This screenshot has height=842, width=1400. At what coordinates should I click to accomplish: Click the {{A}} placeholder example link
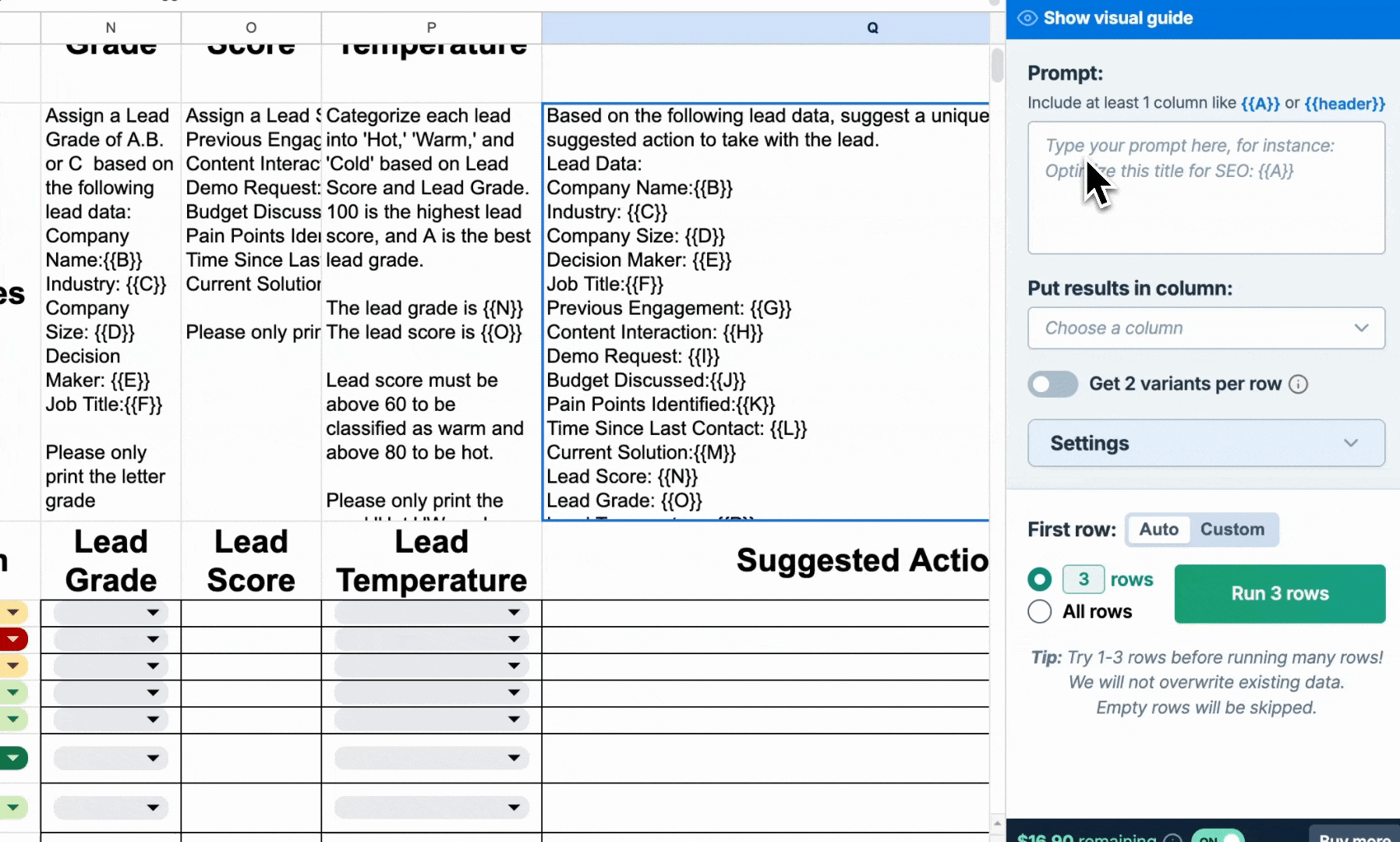point(1260,104)
